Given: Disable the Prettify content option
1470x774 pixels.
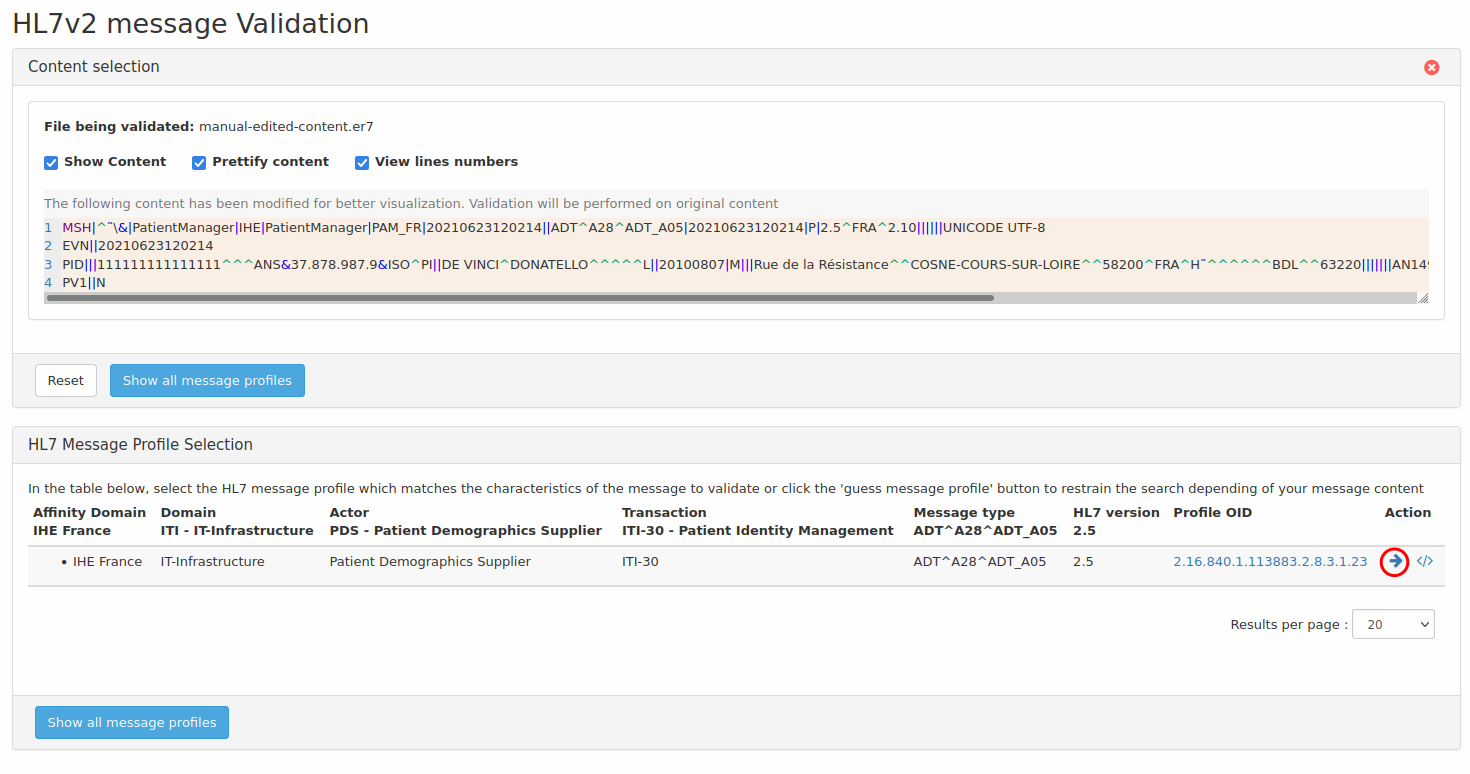Looking at the screenshot, I should click(199, 162).
